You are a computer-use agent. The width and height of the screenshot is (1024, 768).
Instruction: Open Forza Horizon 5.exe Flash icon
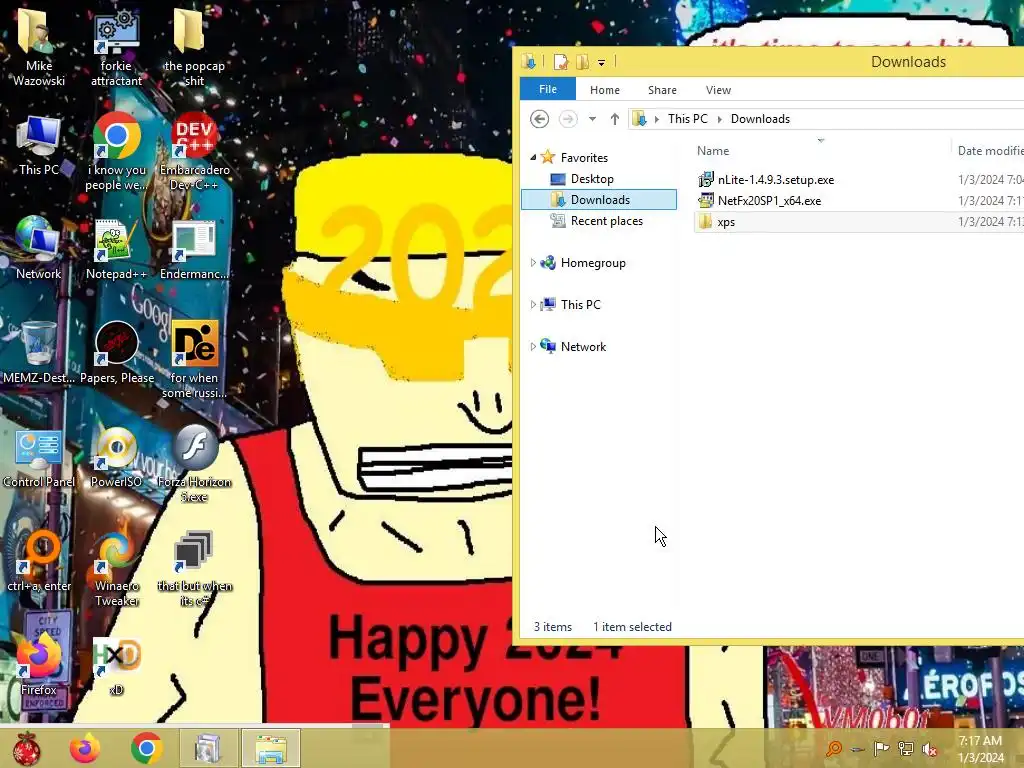[x=194, y=464]
